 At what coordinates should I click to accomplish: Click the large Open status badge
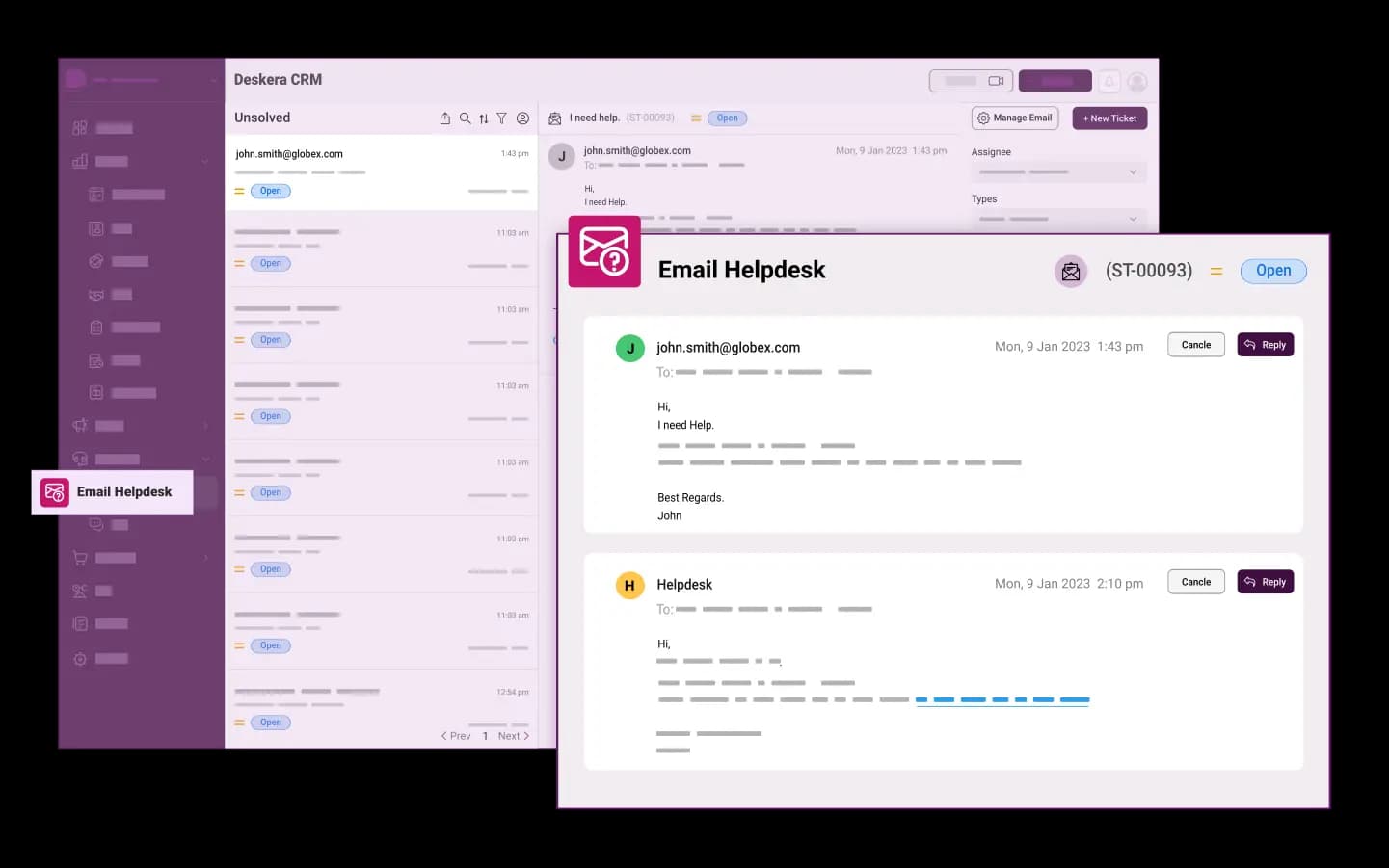[x=1272, y=271]
